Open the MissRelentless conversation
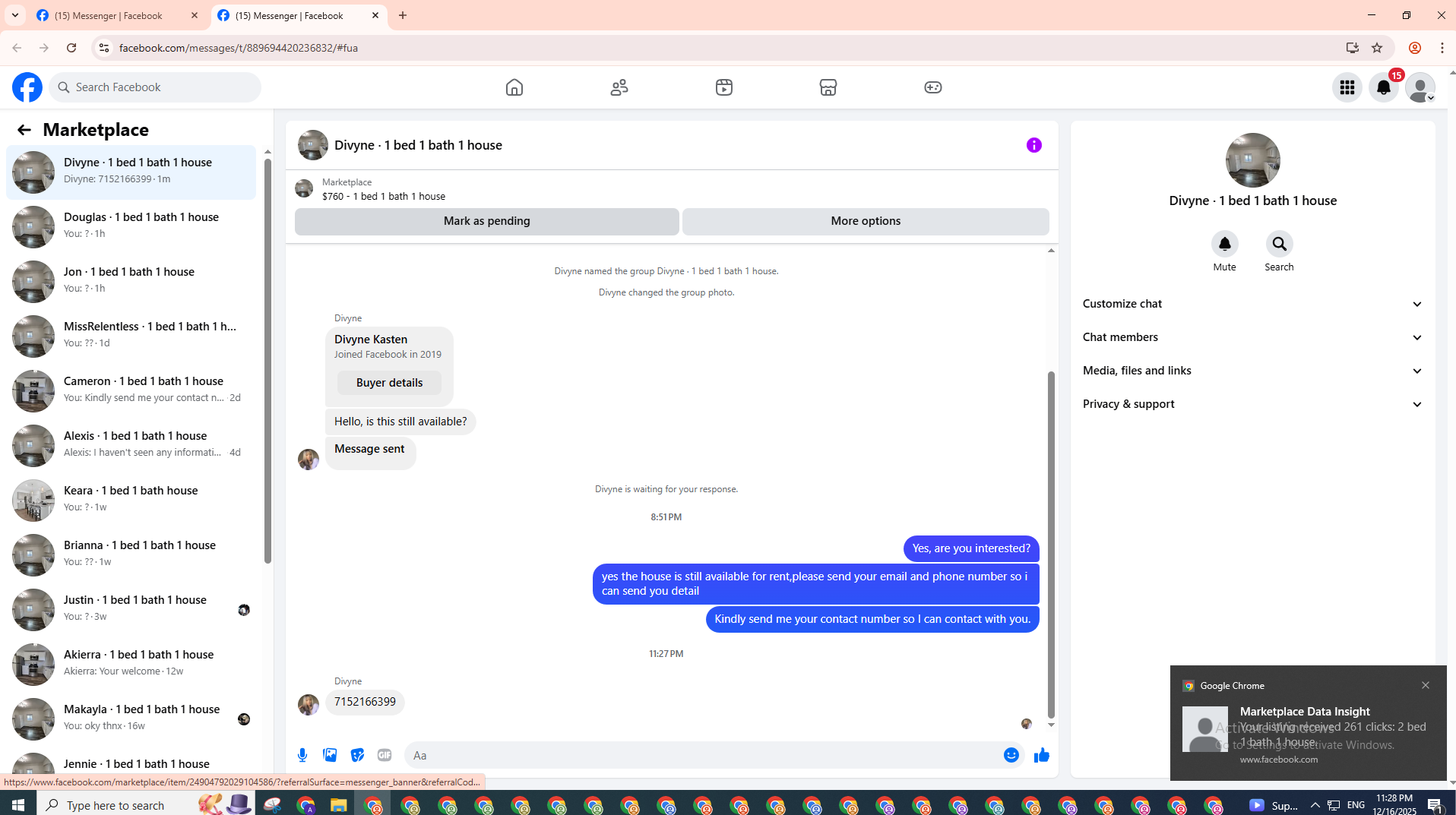 (x=131, y=336)
